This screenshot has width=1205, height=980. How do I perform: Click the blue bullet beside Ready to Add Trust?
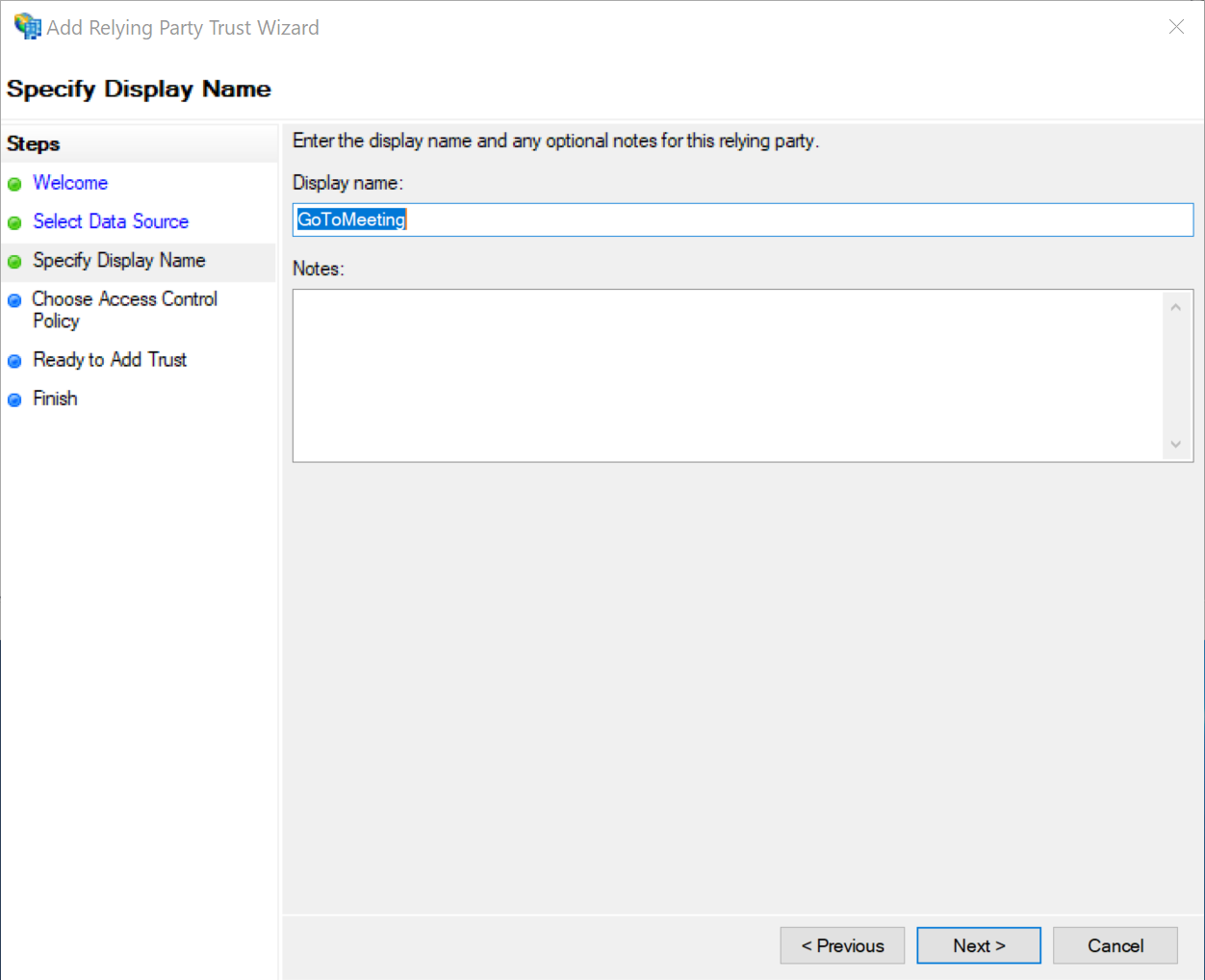pos(14,362)
